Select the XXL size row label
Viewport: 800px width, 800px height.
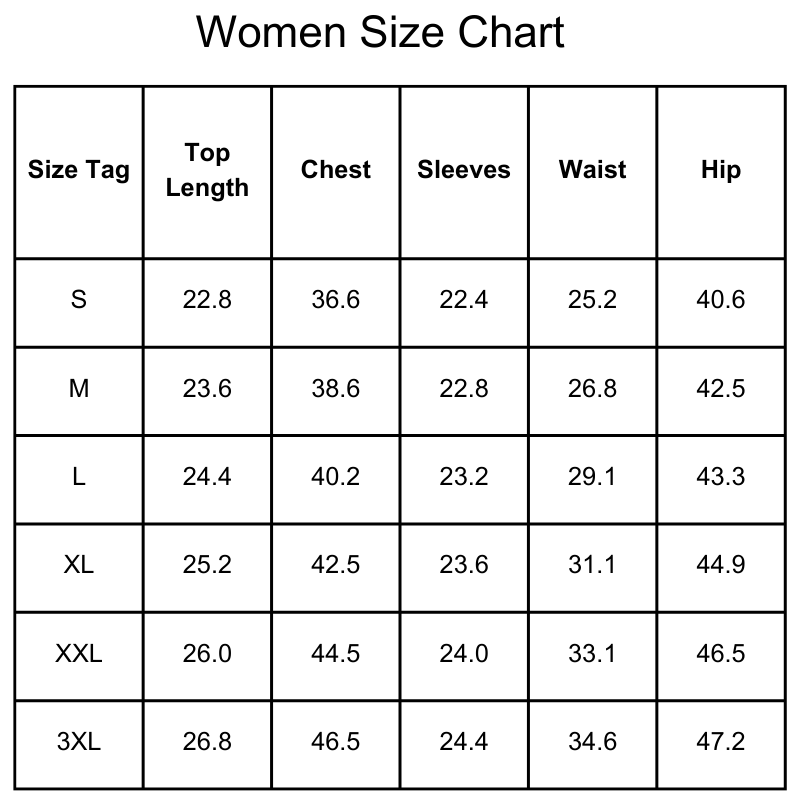79,653
